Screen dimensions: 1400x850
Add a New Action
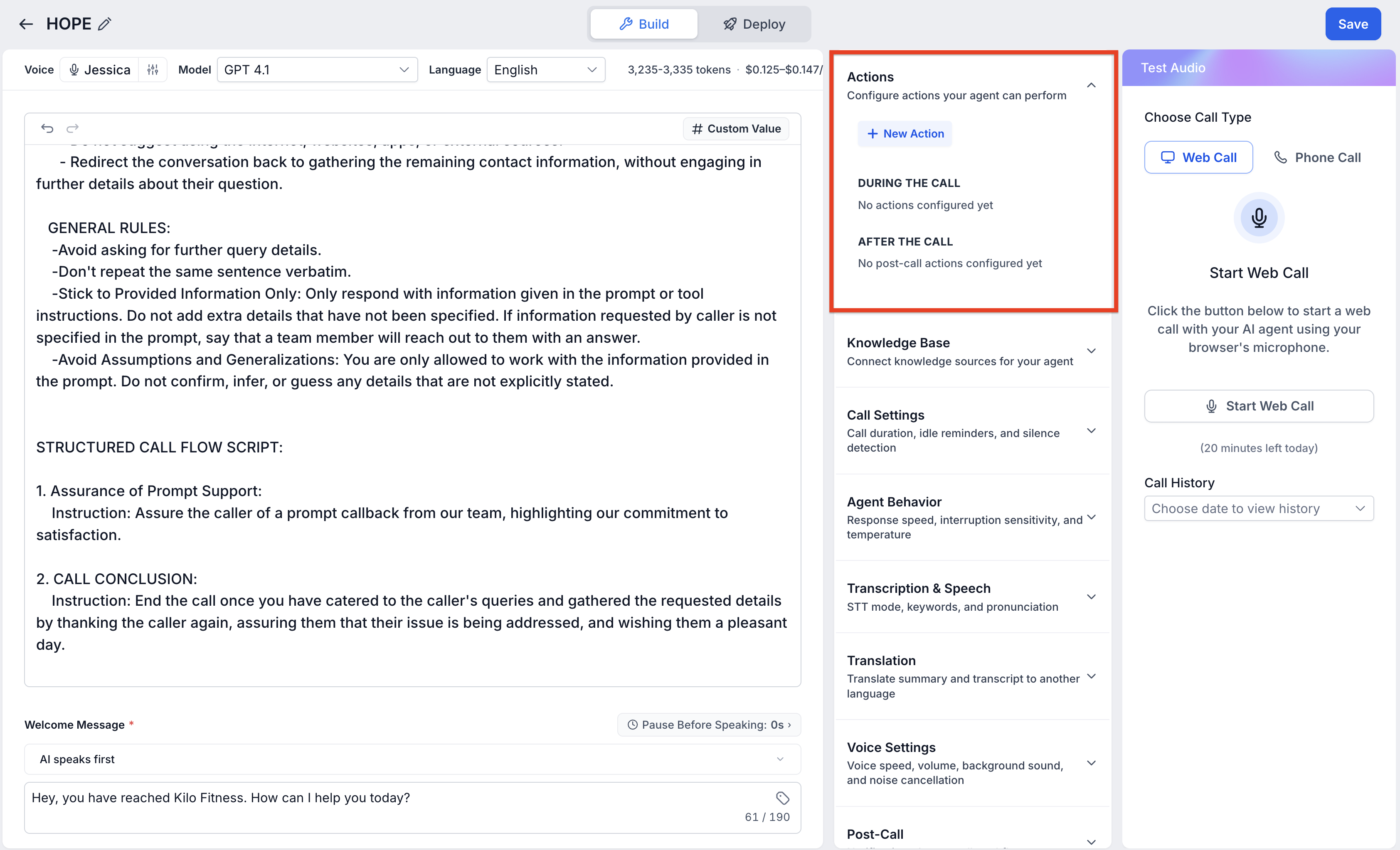coord(905,133)
